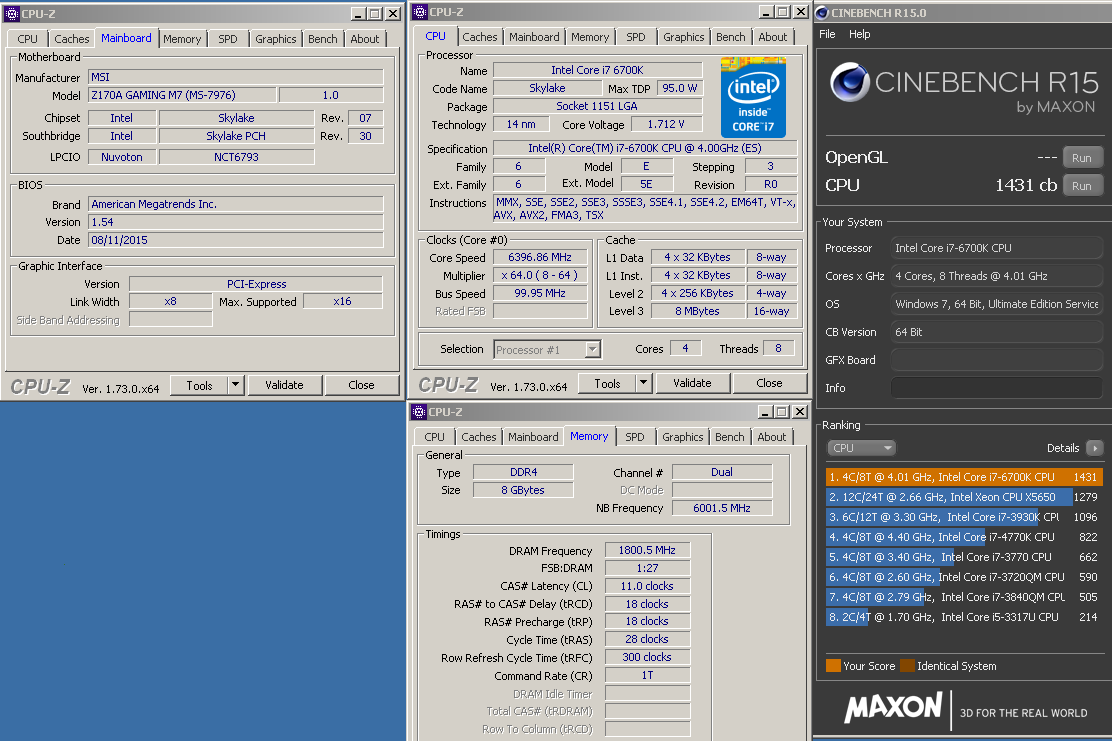Switch to Memory tab in CPU window
1112x741 pixels.
click(x=590, y=37)
